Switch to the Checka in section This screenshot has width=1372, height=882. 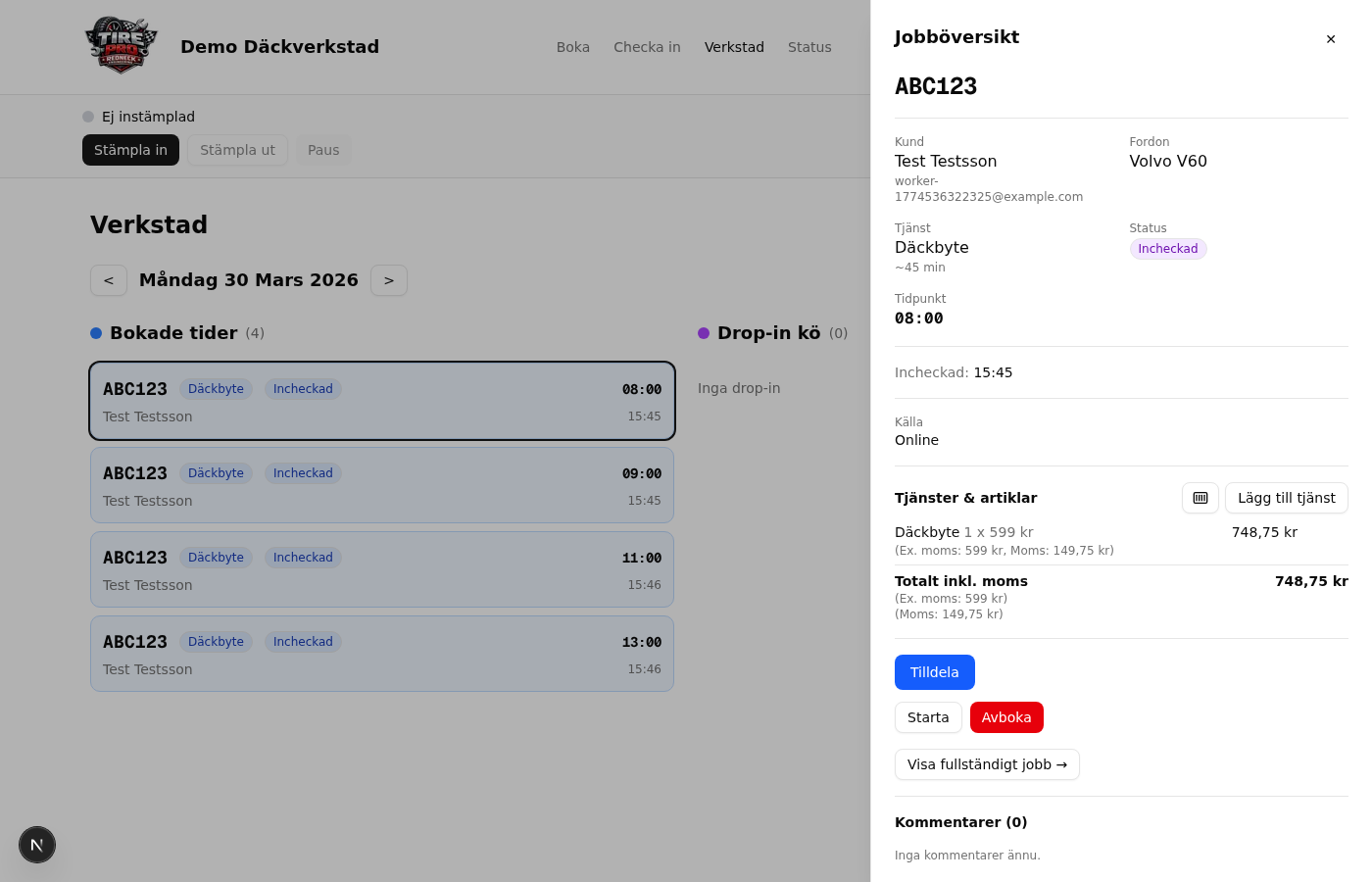(647, 47)
